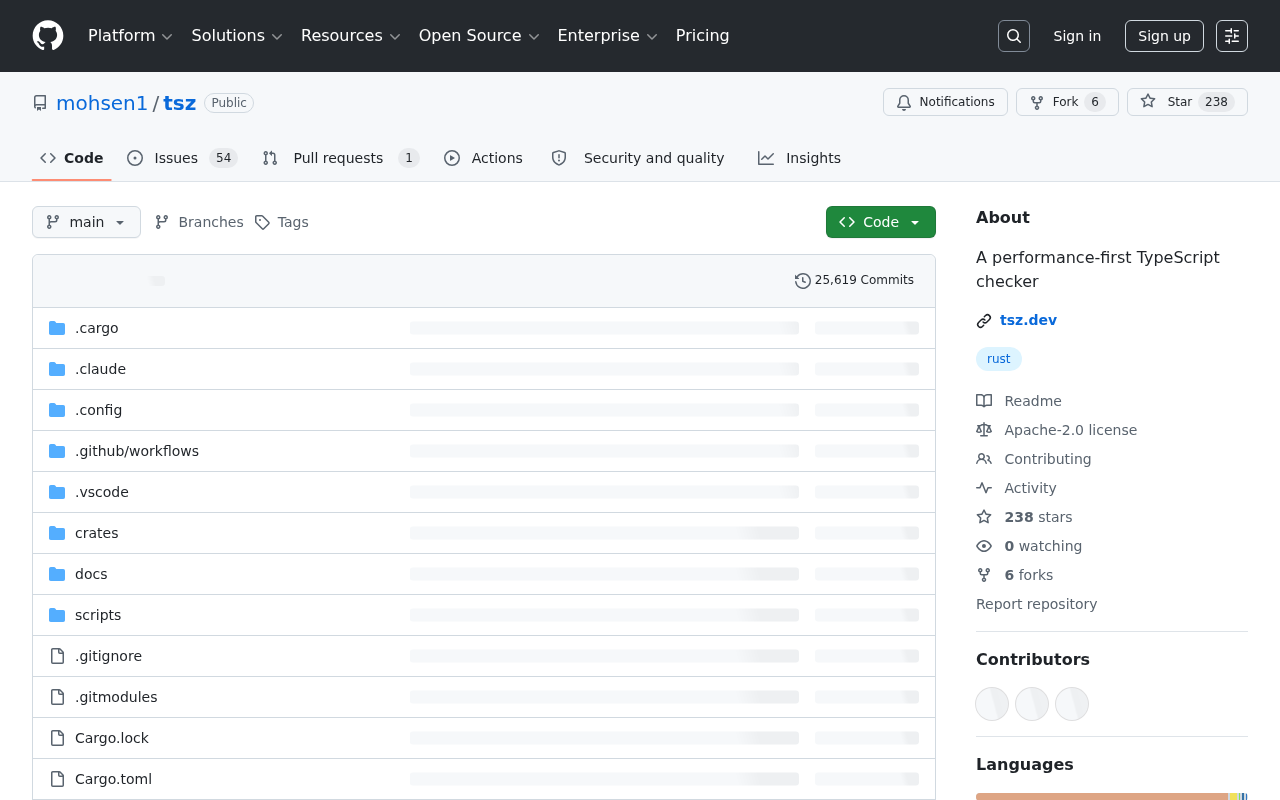Click the Readme book icon
The width and height of the screenshot is (1280, 800).
pyautogui.click(x=984, y=401)
